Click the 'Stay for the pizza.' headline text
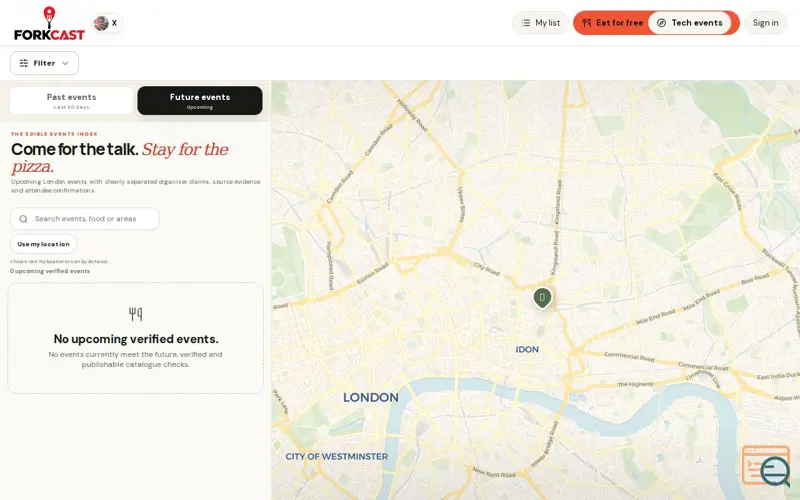Screen dimensions: 800x500 pyautogui.click(x=119, y=158)
